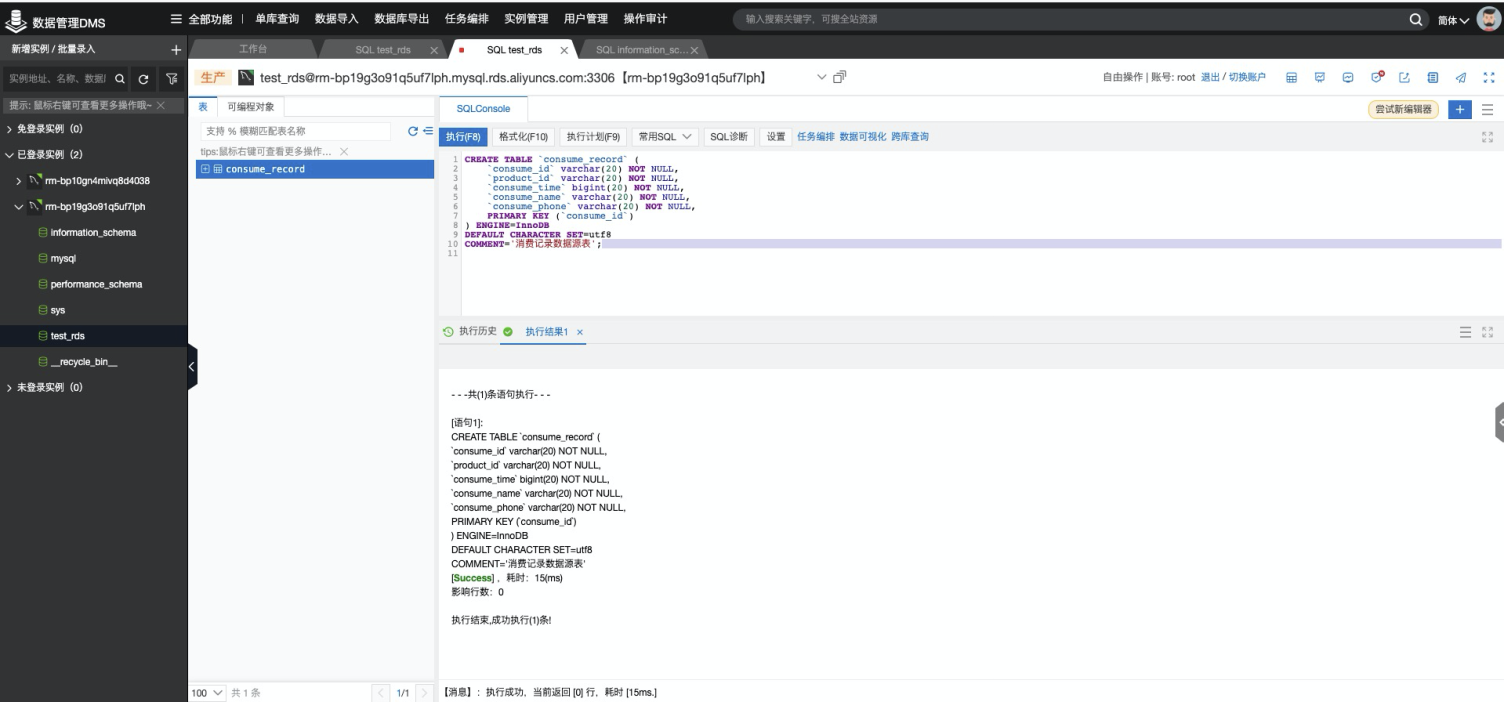Expand the rm-bp10gn4mivq8d4038 instance
The image size is (1504, 702).
(x=20, y=181)
